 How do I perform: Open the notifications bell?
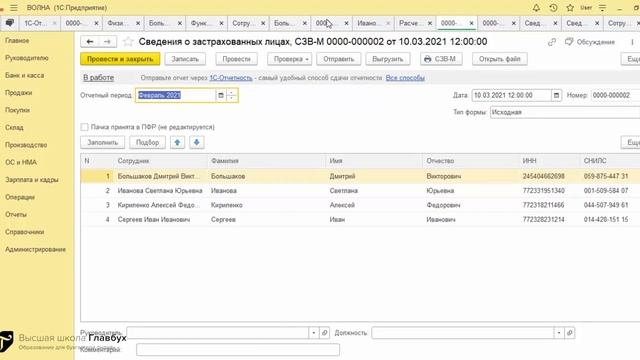pos(536,8)
